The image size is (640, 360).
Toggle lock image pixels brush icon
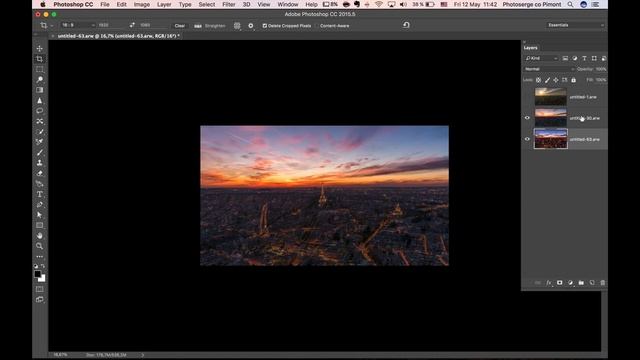click(547, 80)
